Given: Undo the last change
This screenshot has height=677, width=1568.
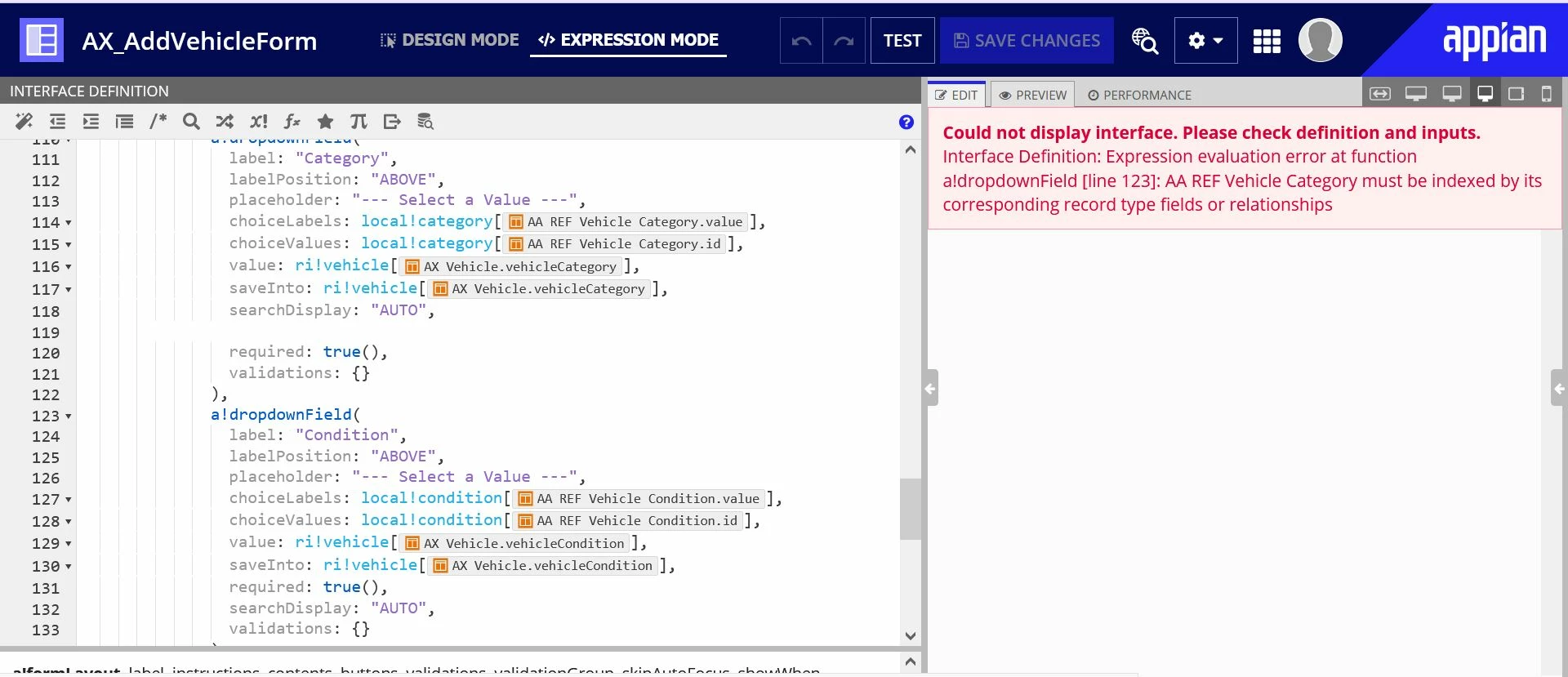Looking at the screenshot, I should (x=801, y=41).
